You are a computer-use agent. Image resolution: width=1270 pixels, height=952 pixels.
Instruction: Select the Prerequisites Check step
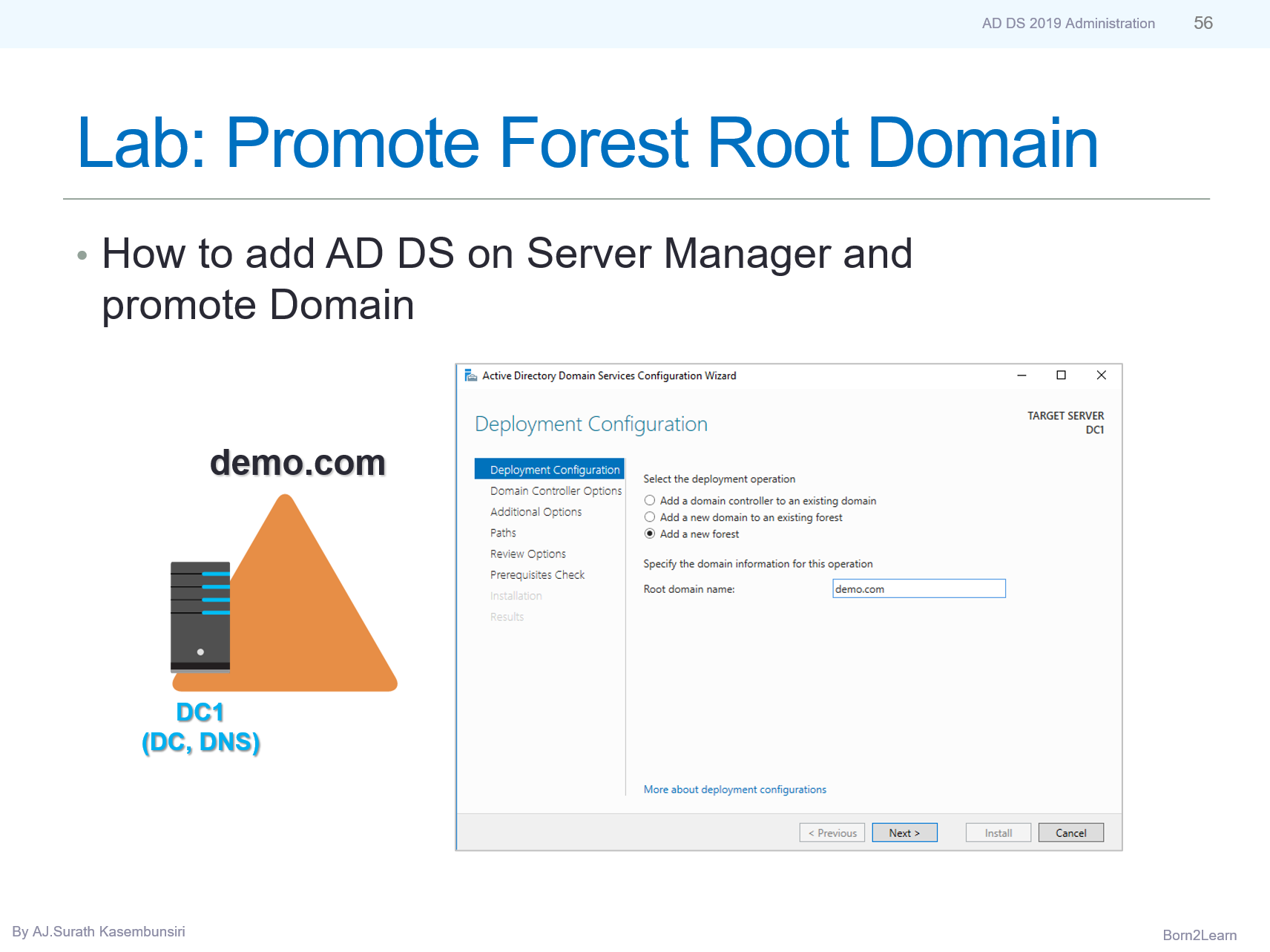tap(537, 574)
